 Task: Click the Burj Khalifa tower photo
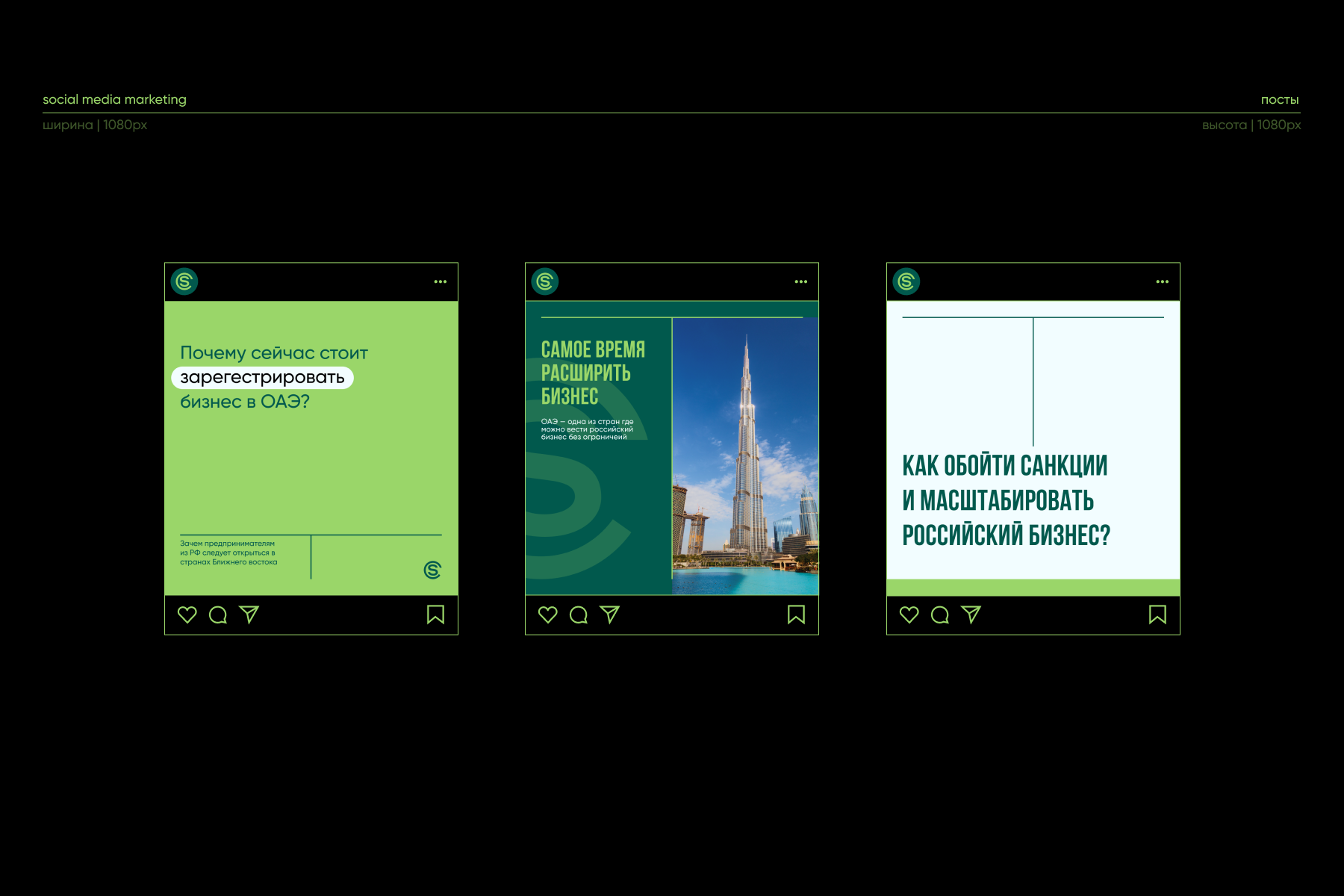pyautogui.click(x=745, y=455)
